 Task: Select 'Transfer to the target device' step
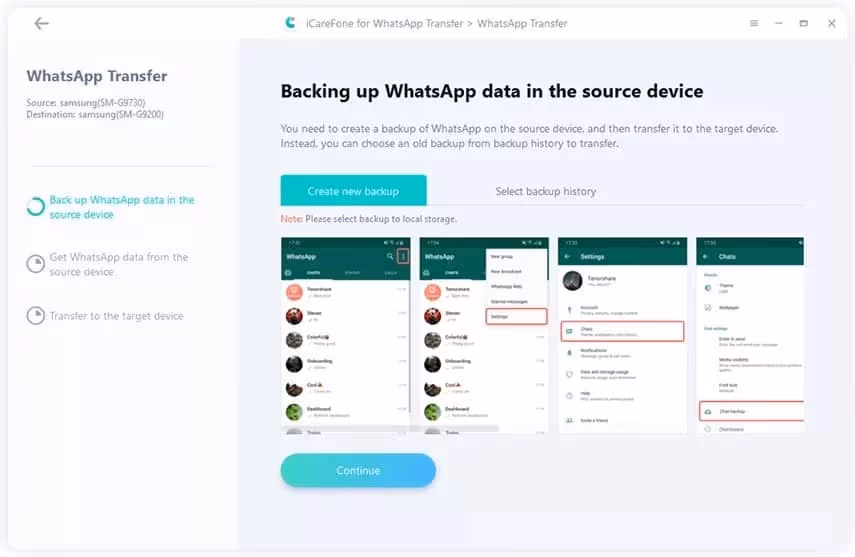[117, 316]
